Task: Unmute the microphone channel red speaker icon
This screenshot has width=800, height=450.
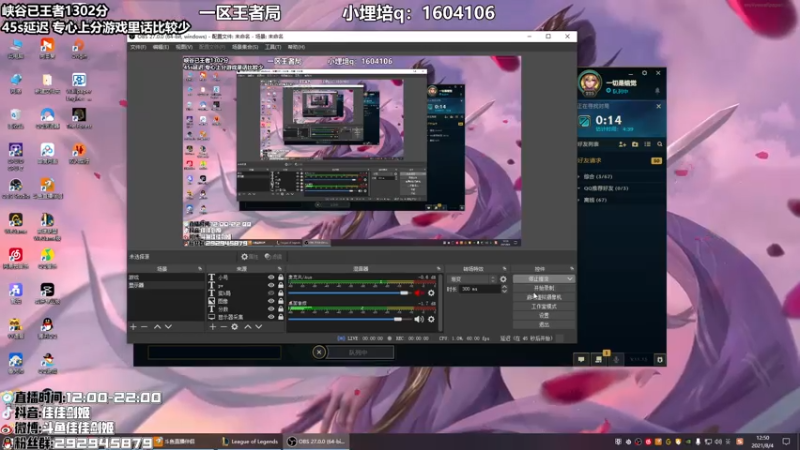Action: [x=419, y=293]
